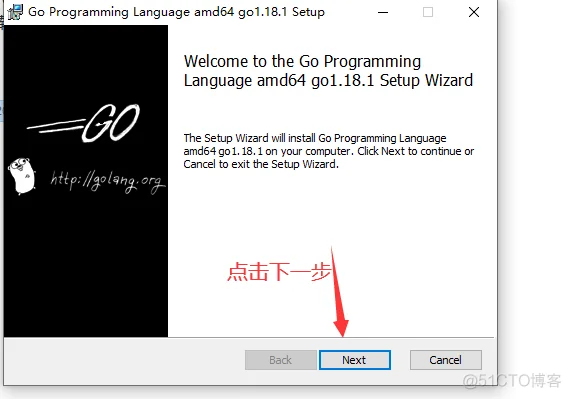Close the Go Setup window

coord(474,12)
